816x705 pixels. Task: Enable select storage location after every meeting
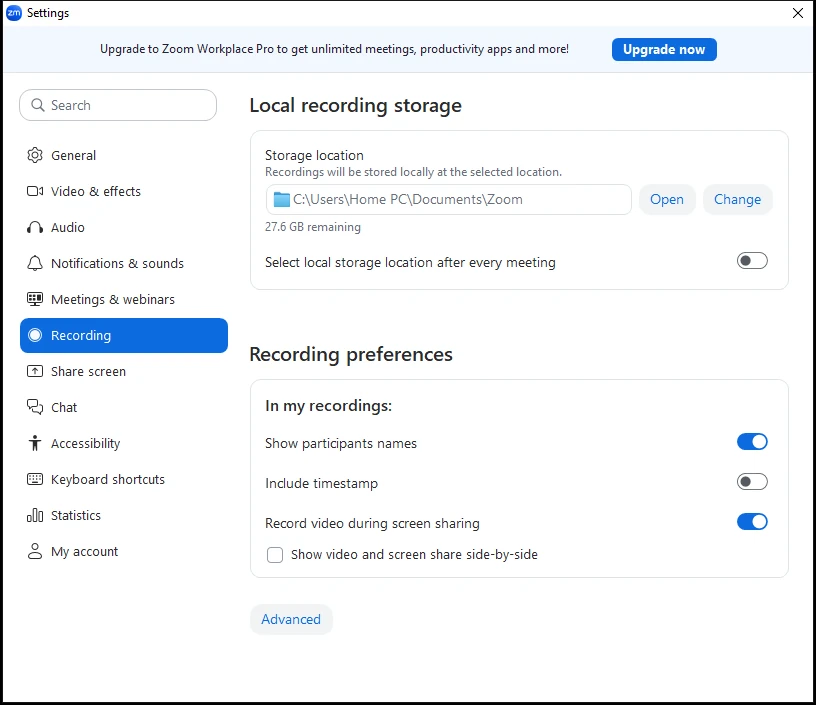click(752, 261)
